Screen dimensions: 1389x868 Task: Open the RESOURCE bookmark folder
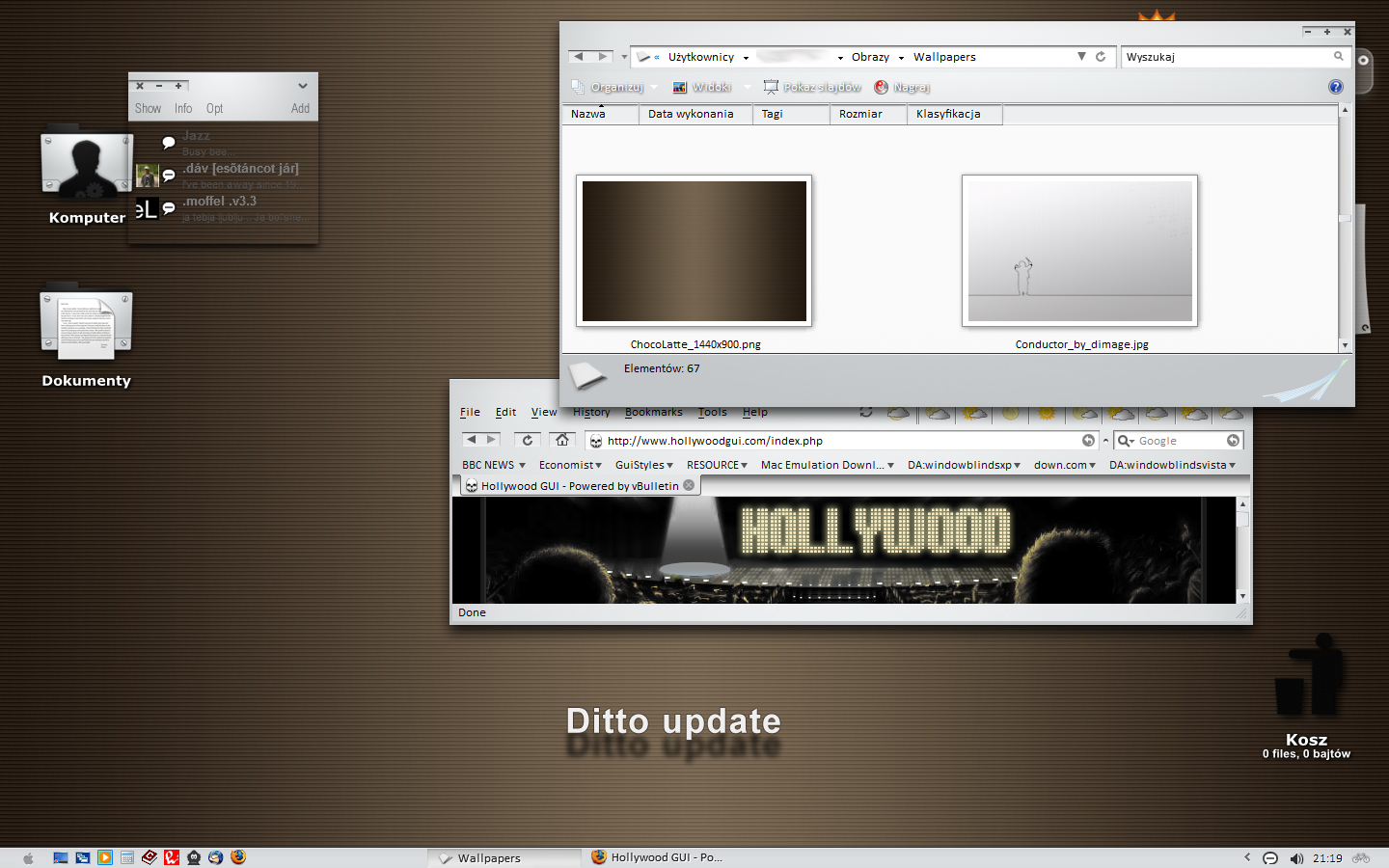point(717,465)
